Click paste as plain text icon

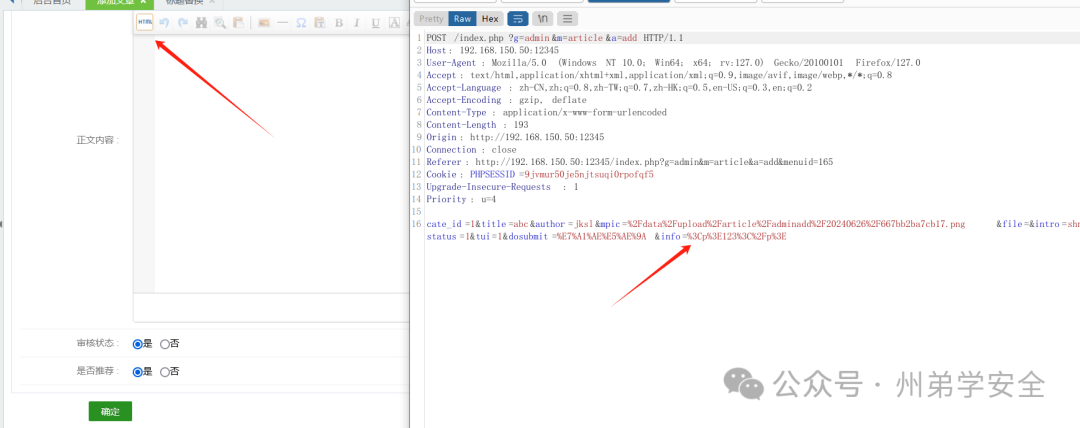click(320, 23)
